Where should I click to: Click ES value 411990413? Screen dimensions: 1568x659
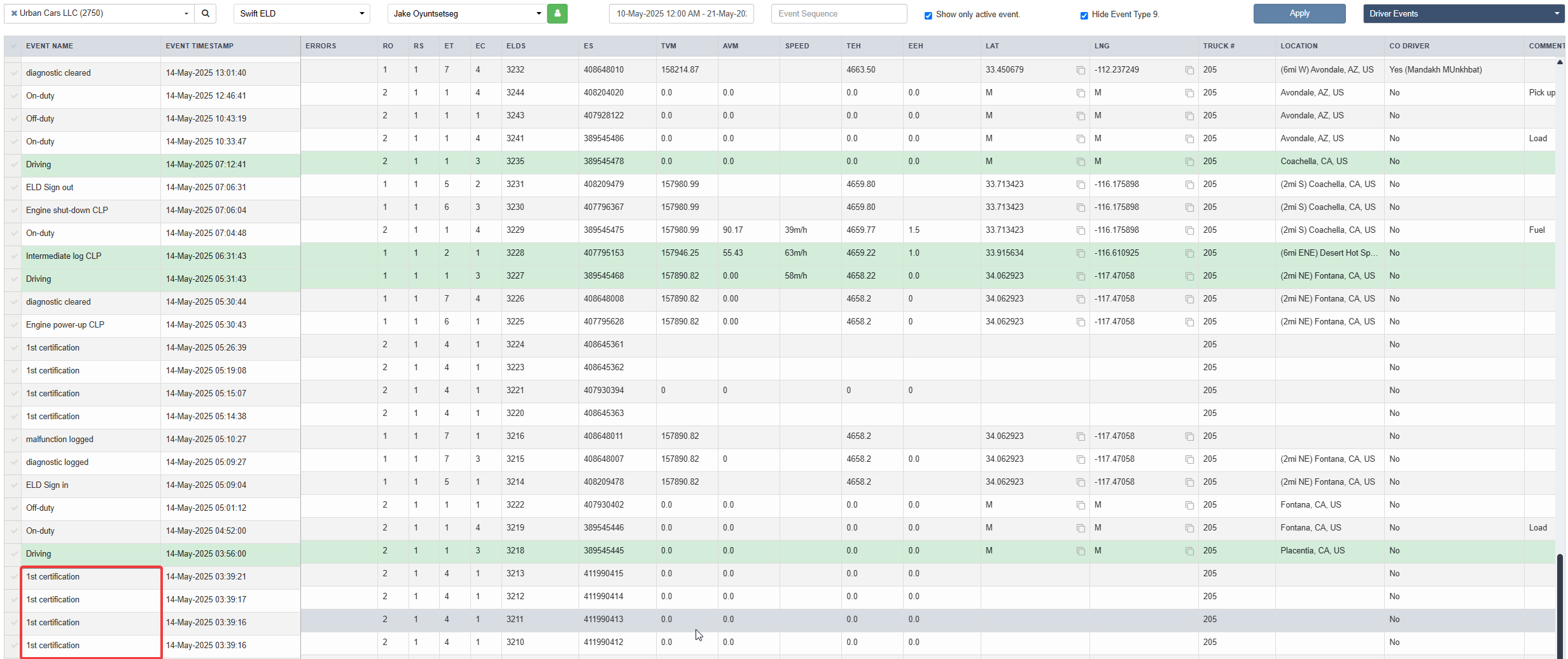tap(603, 620)
